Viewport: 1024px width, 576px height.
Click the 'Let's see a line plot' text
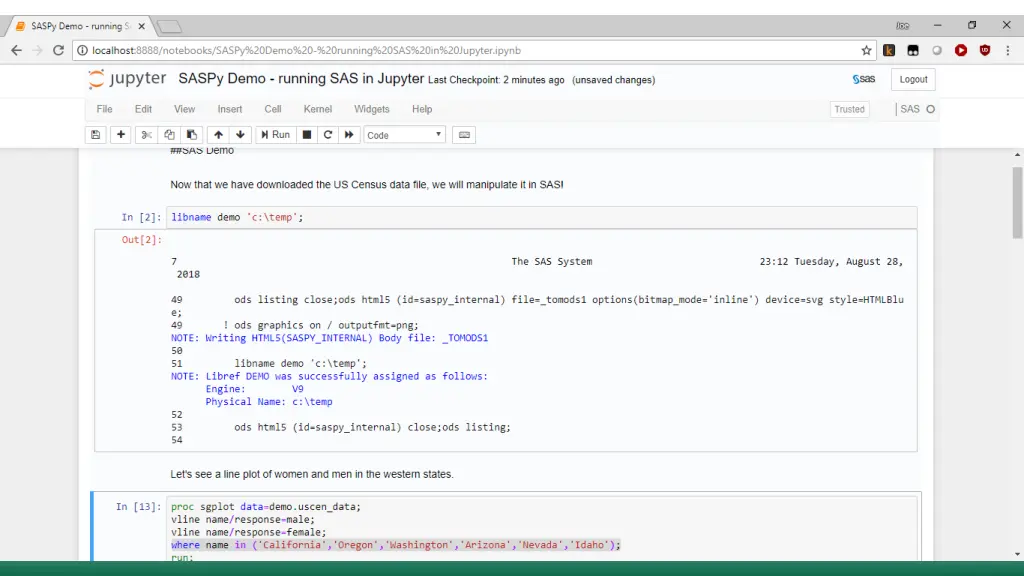(312, 474)
